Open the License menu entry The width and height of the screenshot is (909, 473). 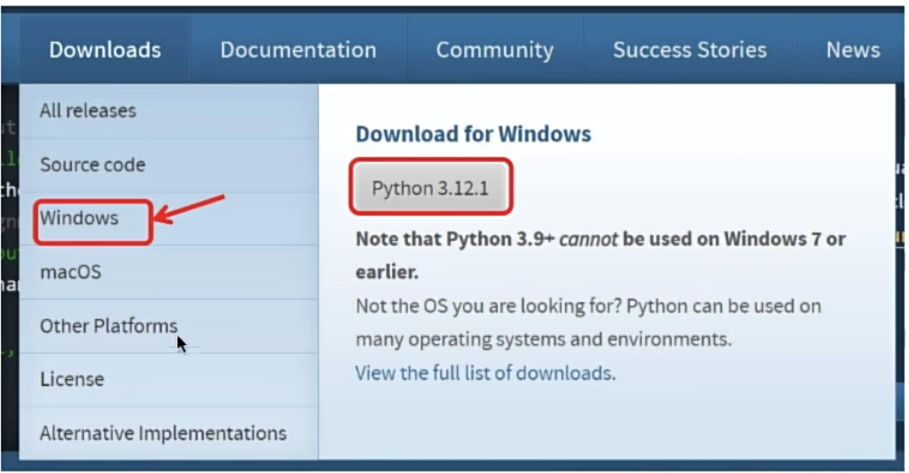point(169,380)
